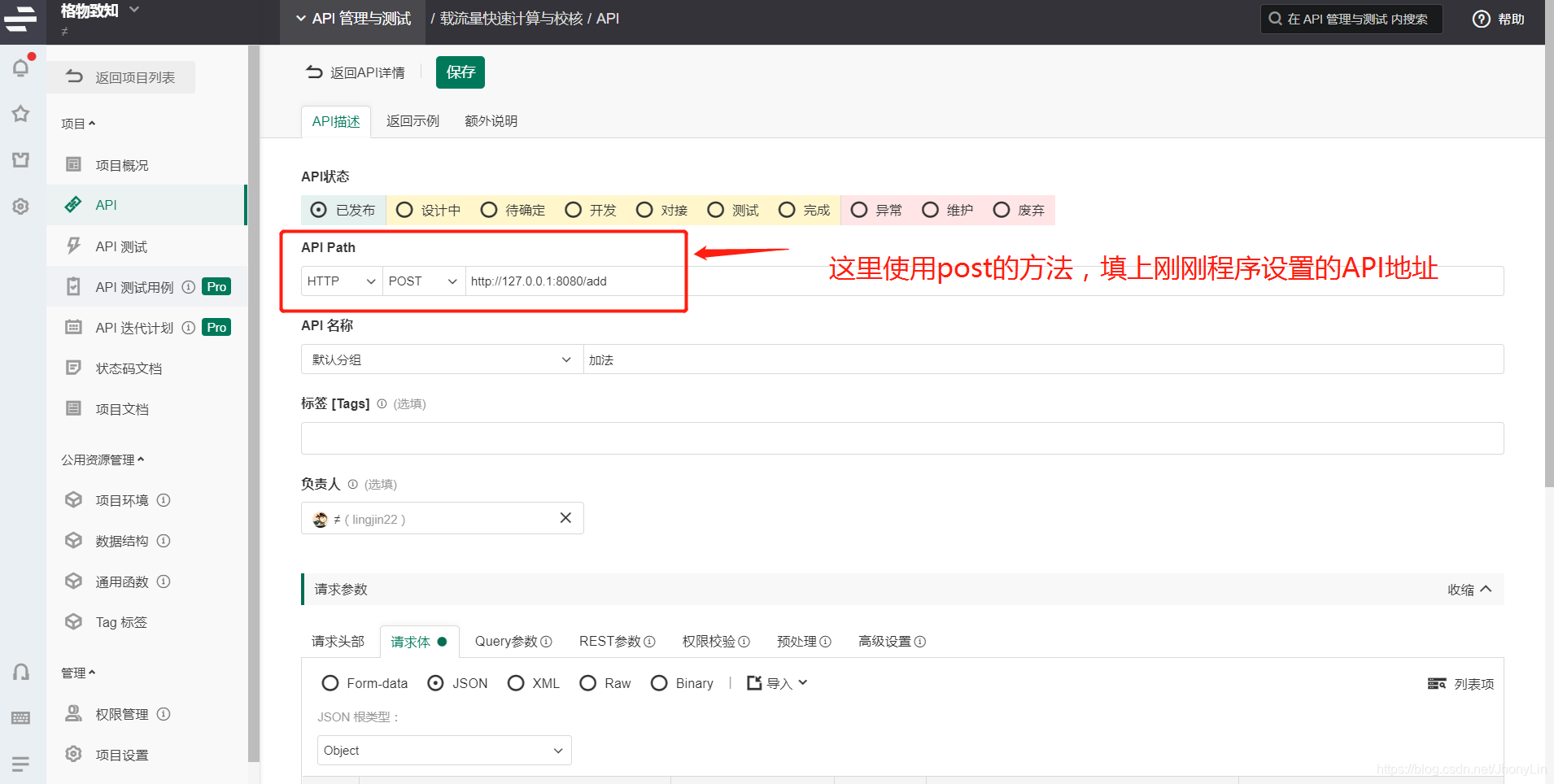Click the 保存 save button

[461, 72]
